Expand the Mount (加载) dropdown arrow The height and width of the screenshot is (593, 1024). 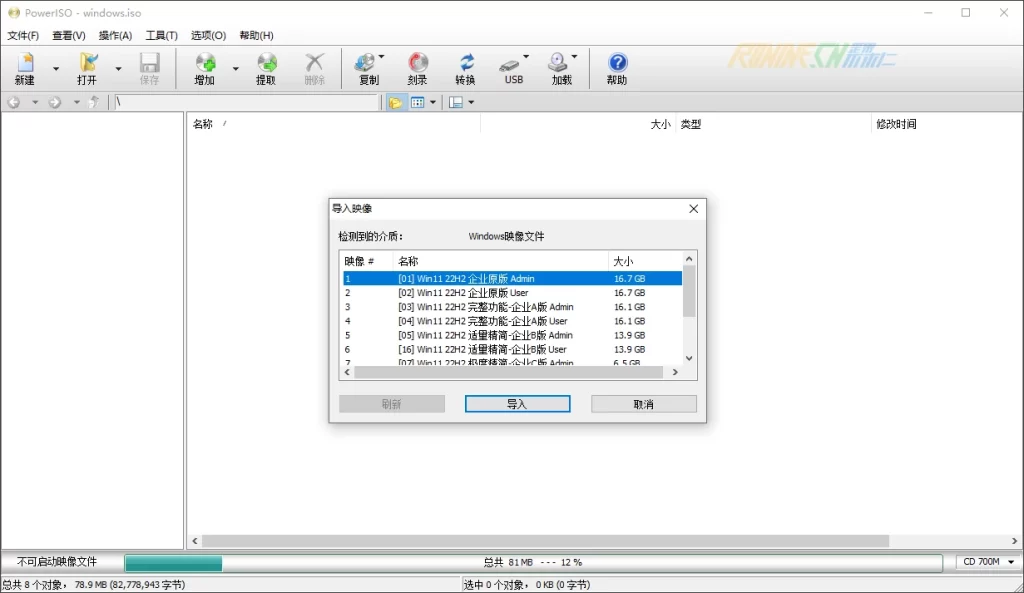point(574,57)
